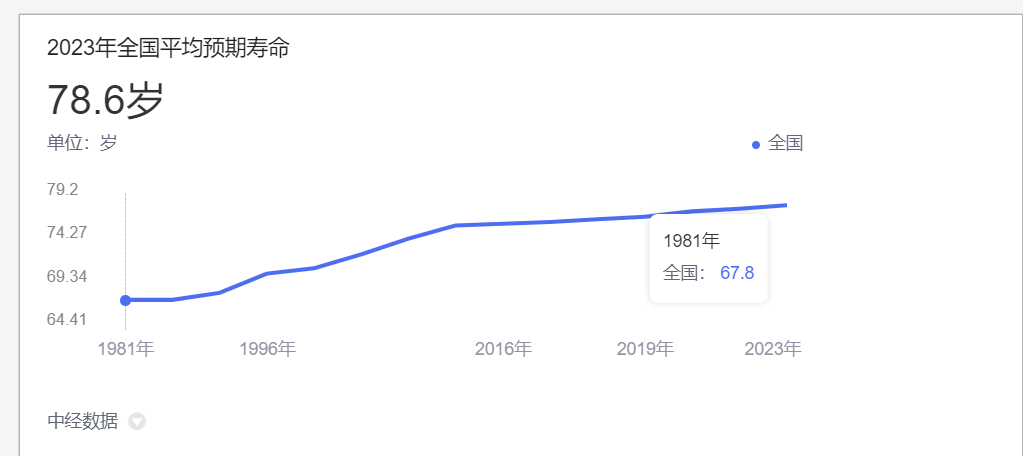Click the 全国 legend text label
This screenshot has width=1023, height=456.
pyautogui.click(x=785, y=143)
